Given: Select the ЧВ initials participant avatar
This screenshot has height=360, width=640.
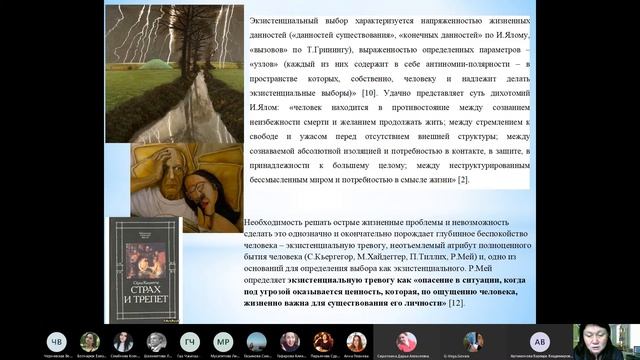Looking at the screenshot, I should click(57, 342).
